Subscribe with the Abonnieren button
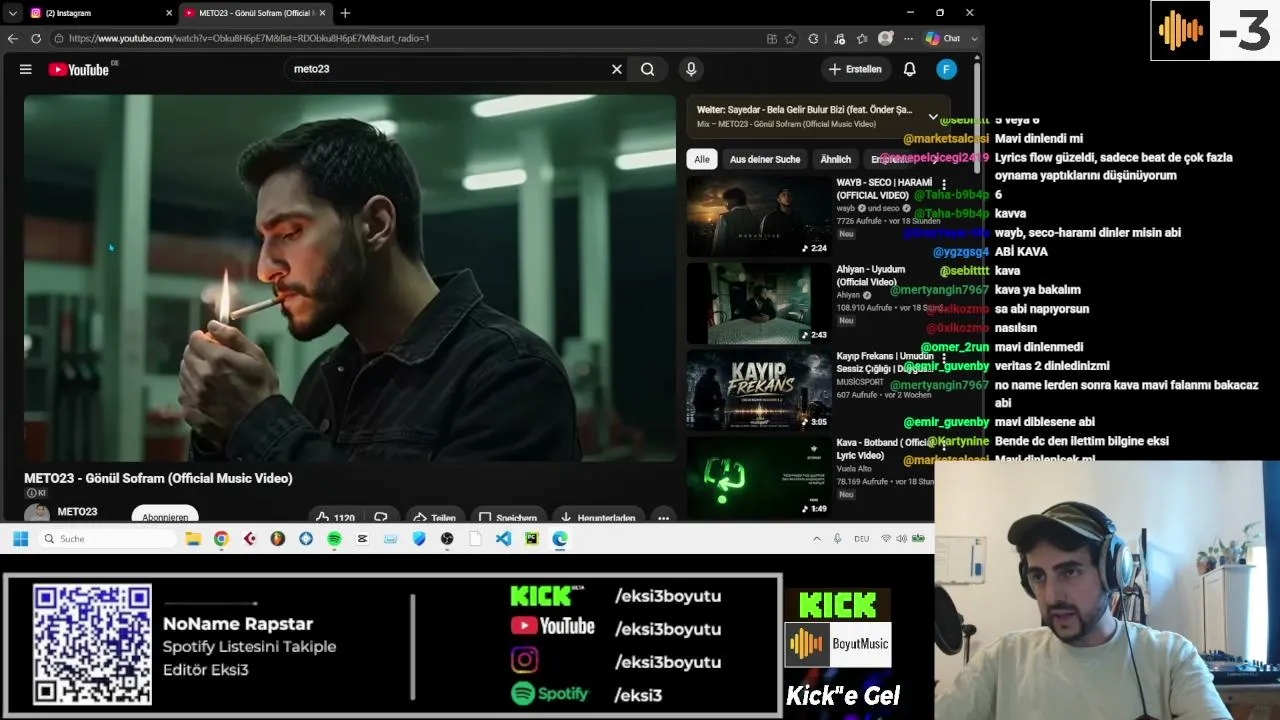Screen dimensions: 1280x720 [165, 516]
